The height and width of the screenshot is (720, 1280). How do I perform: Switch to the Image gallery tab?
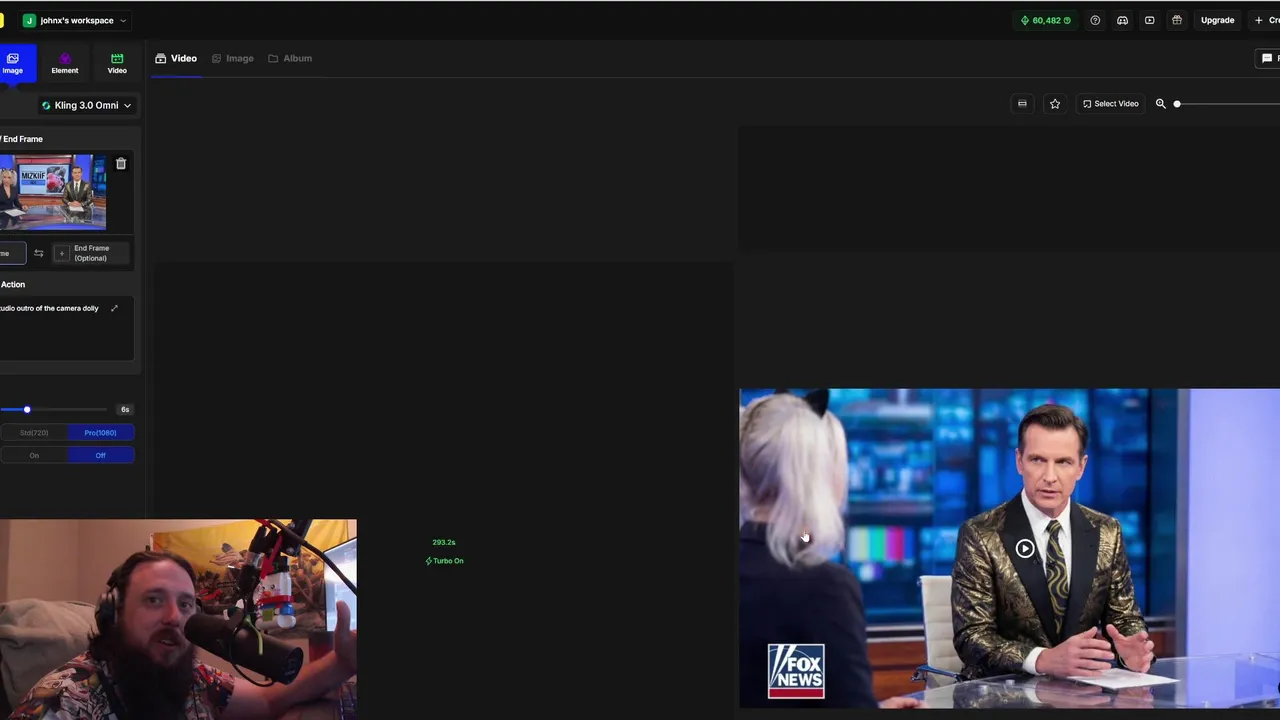(x=232, y=58)
